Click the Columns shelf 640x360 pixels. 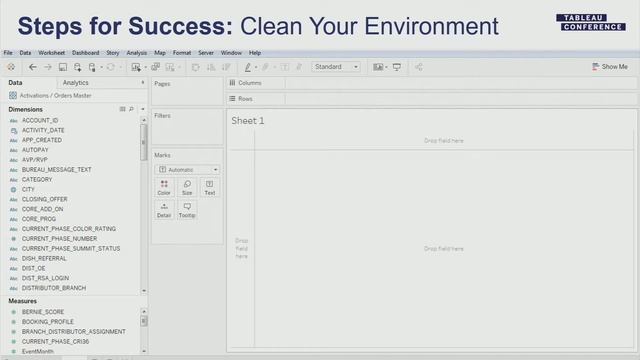pyautogui.click(x=431, y=83)
